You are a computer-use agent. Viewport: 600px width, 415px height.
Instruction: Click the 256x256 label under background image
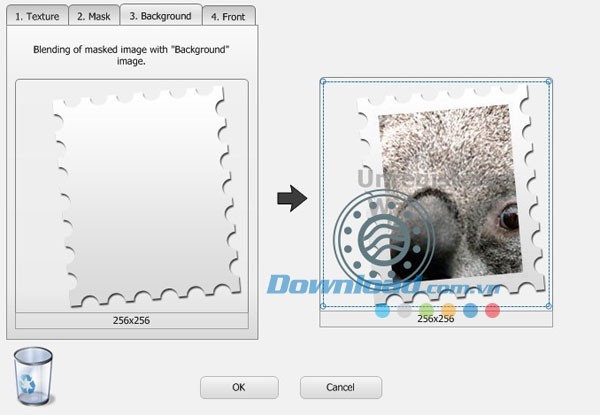tap(131, 321)
